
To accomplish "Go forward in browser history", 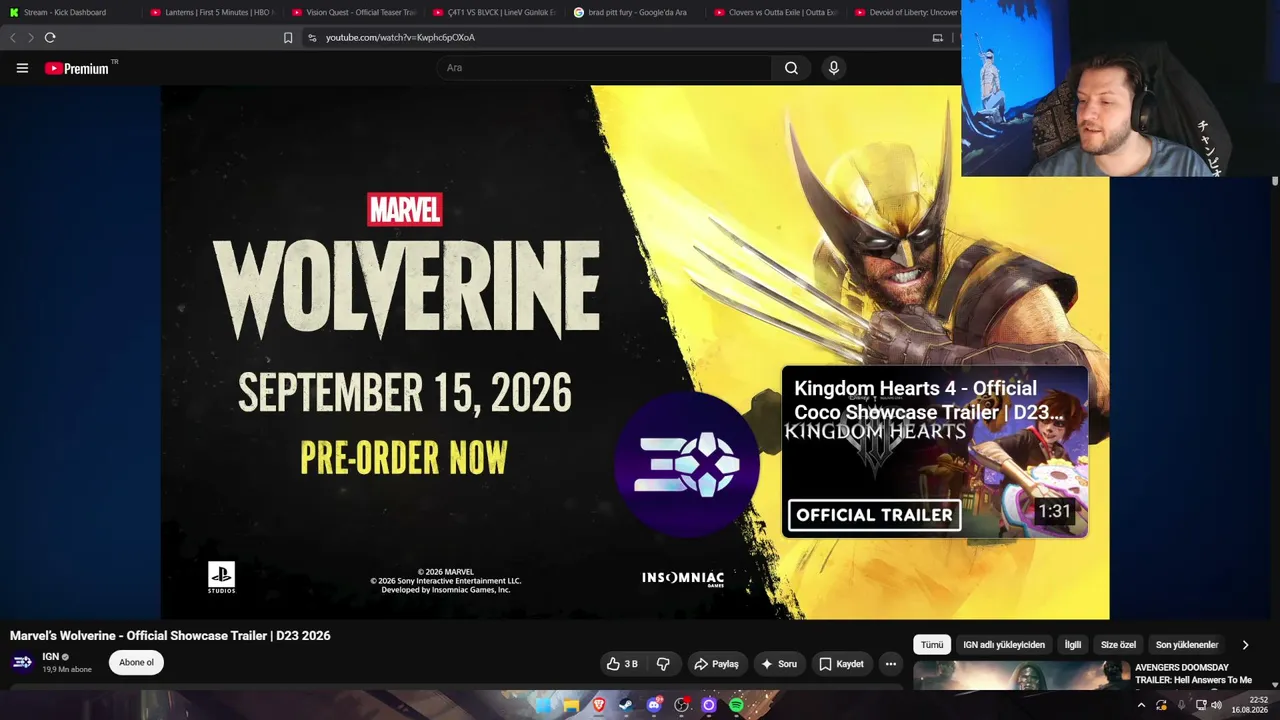I will click(x=30, y=38).
